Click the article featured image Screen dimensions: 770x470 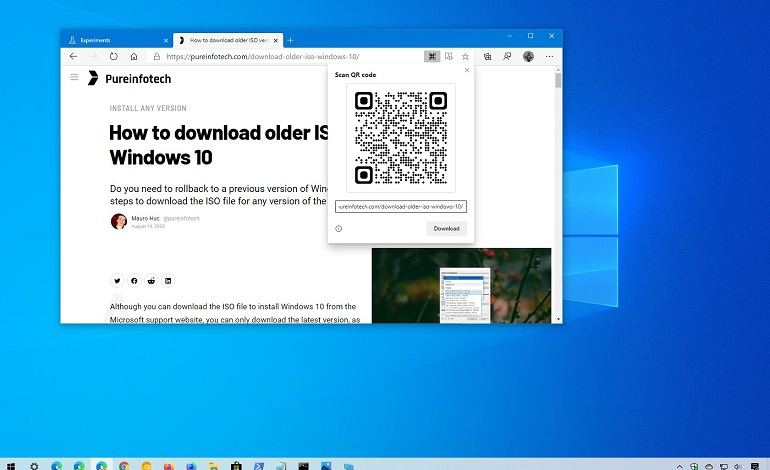(461, 285)
